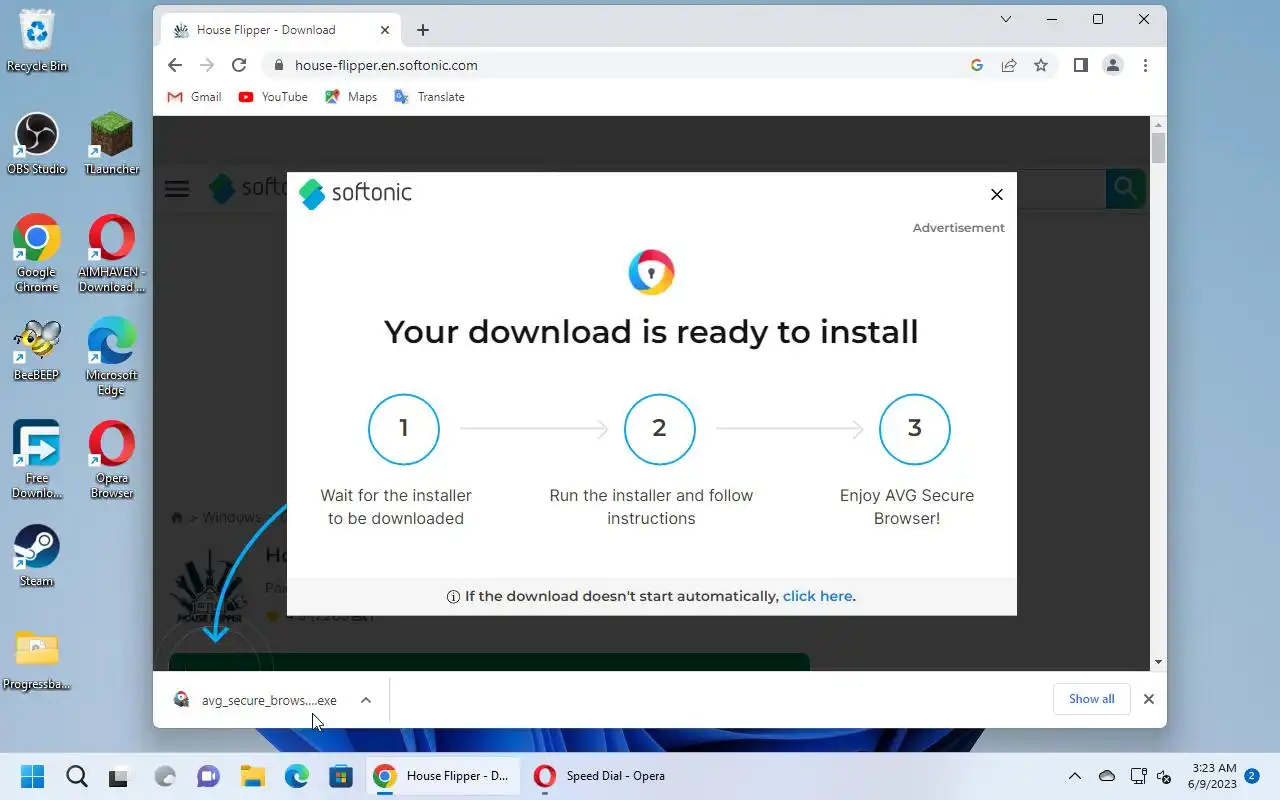Open the Progressbar desktop folder

click(37, 660)
